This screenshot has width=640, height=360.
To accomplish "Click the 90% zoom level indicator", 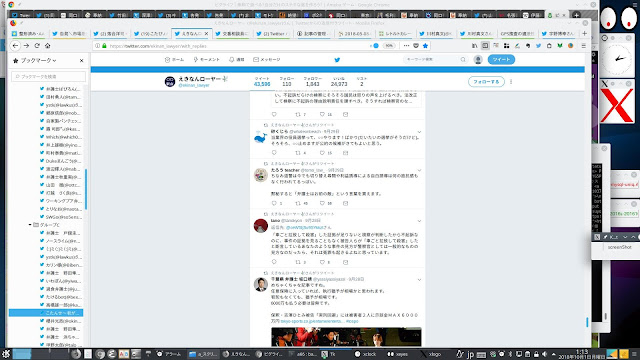I will click(x=389, y=46).
